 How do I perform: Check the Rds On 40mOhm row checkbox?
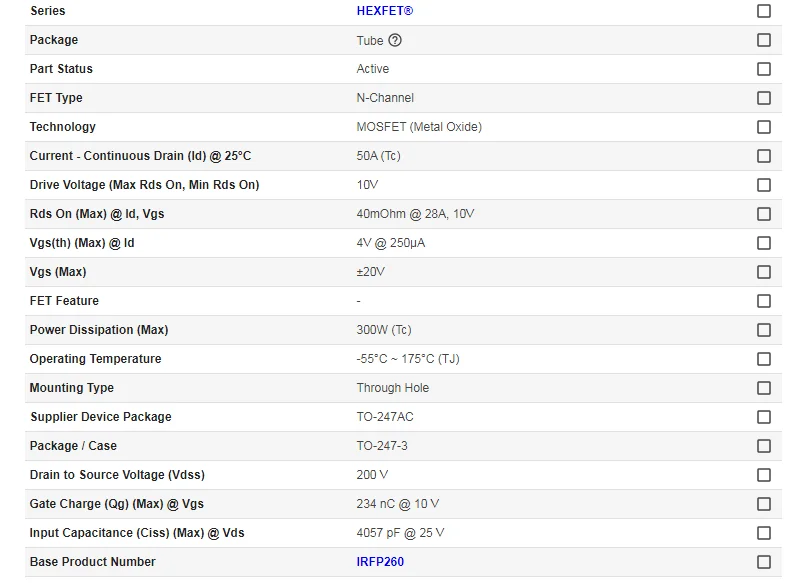pos(764,214)
